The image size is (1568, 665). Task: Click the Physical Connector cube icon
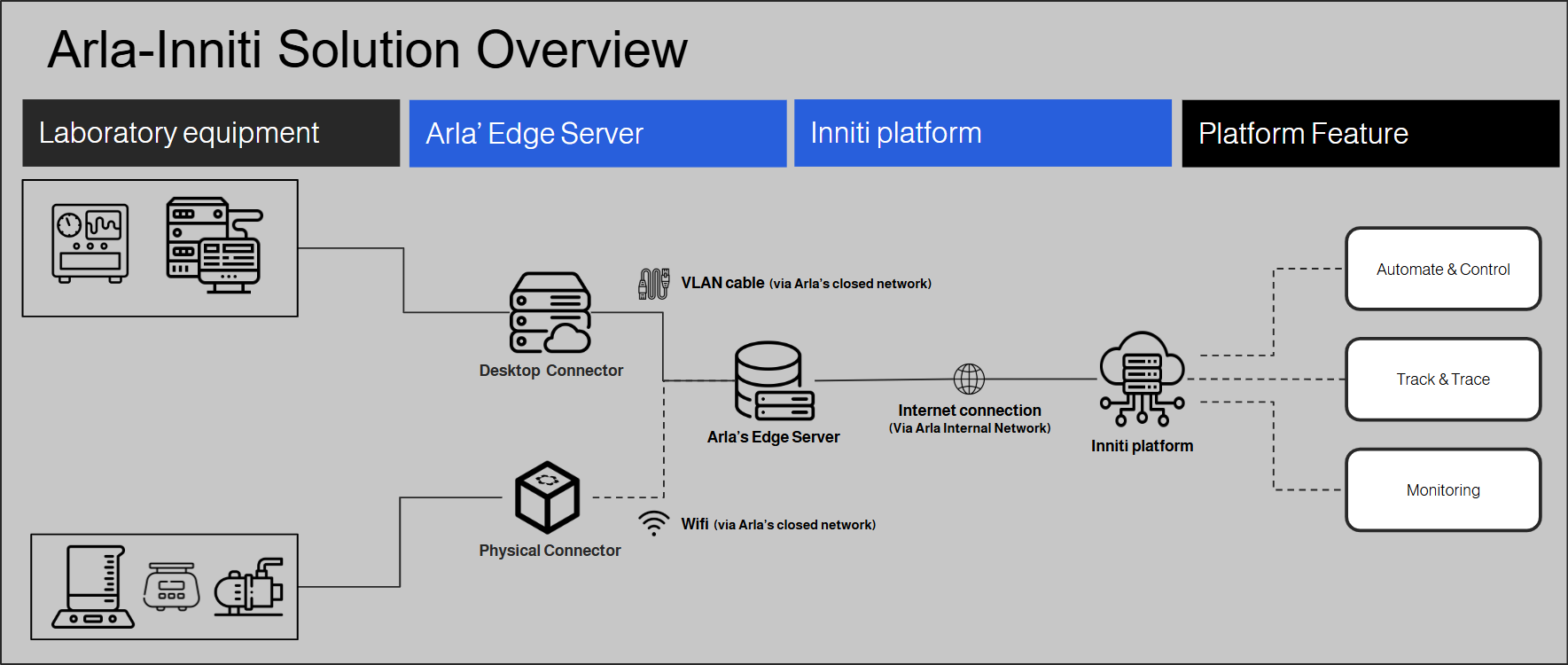point(548,497)
